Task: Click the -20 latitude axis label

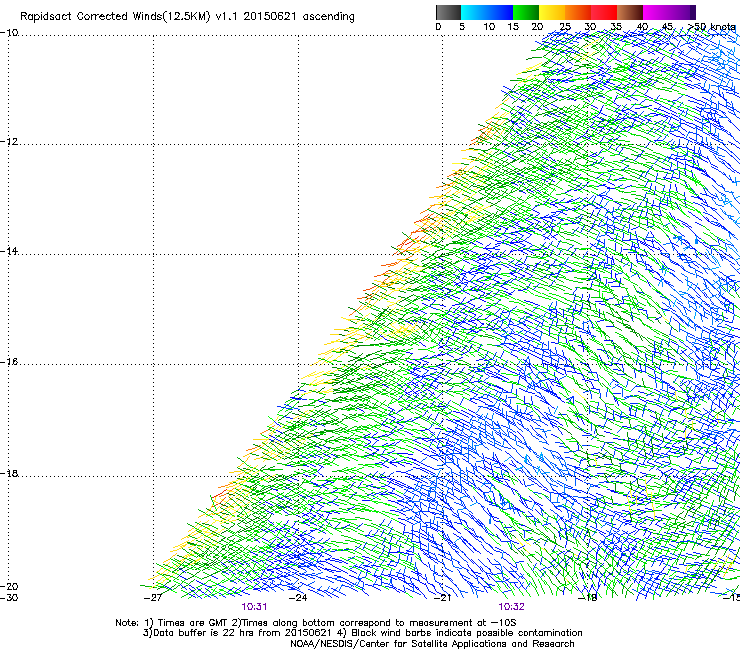Action: click(9, 586)
